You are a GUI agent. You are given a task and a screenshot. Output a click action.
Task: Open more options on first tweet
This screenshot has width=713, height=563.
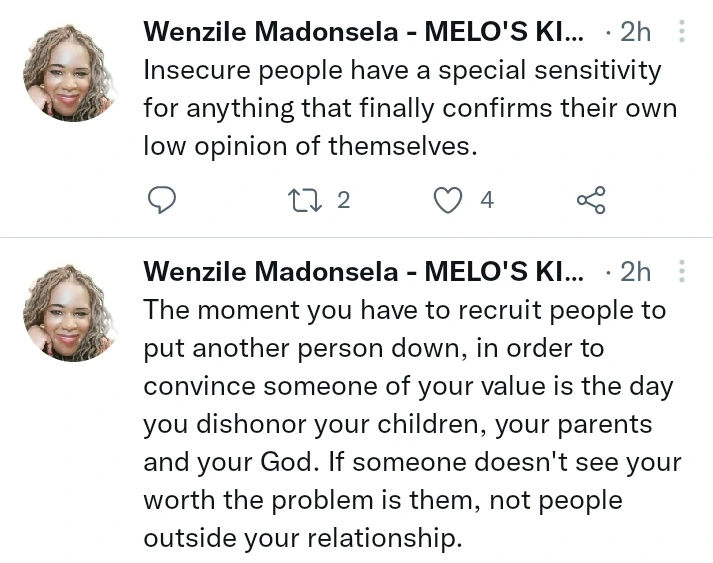pyautogui.click(x=681, y=31)
